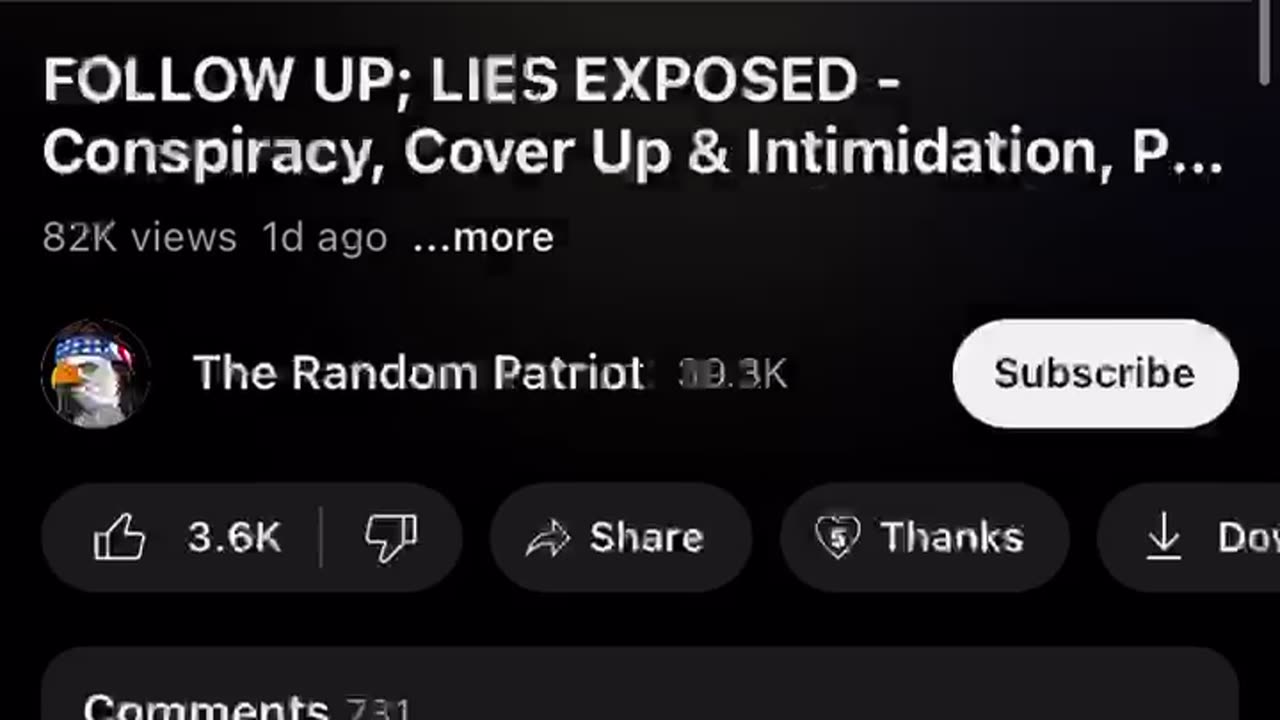Click the Thanks button label

[951, 538]
